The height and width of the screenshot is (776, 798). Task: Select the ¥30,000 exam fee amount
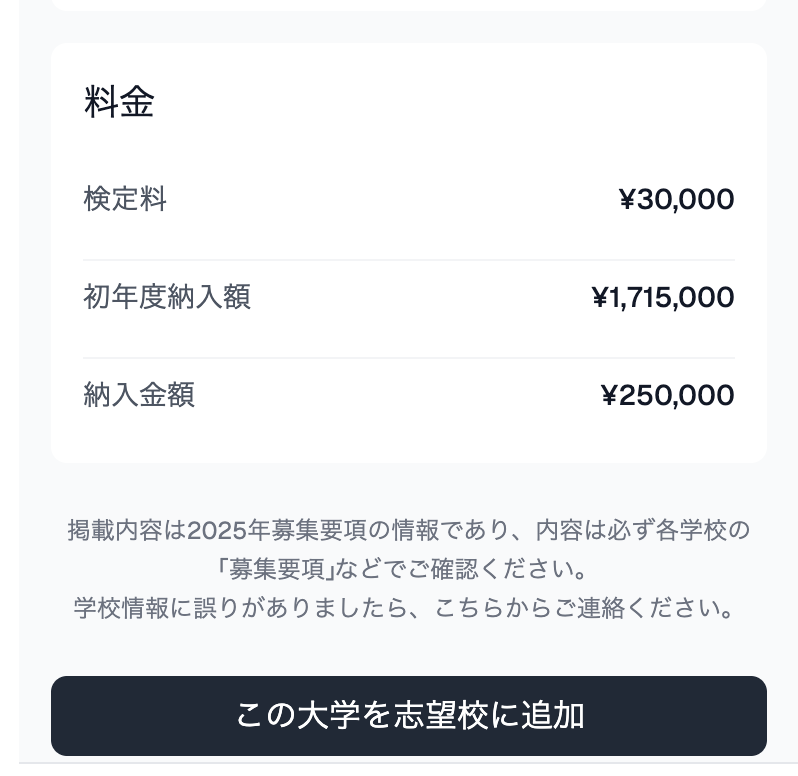coord(677,199)
